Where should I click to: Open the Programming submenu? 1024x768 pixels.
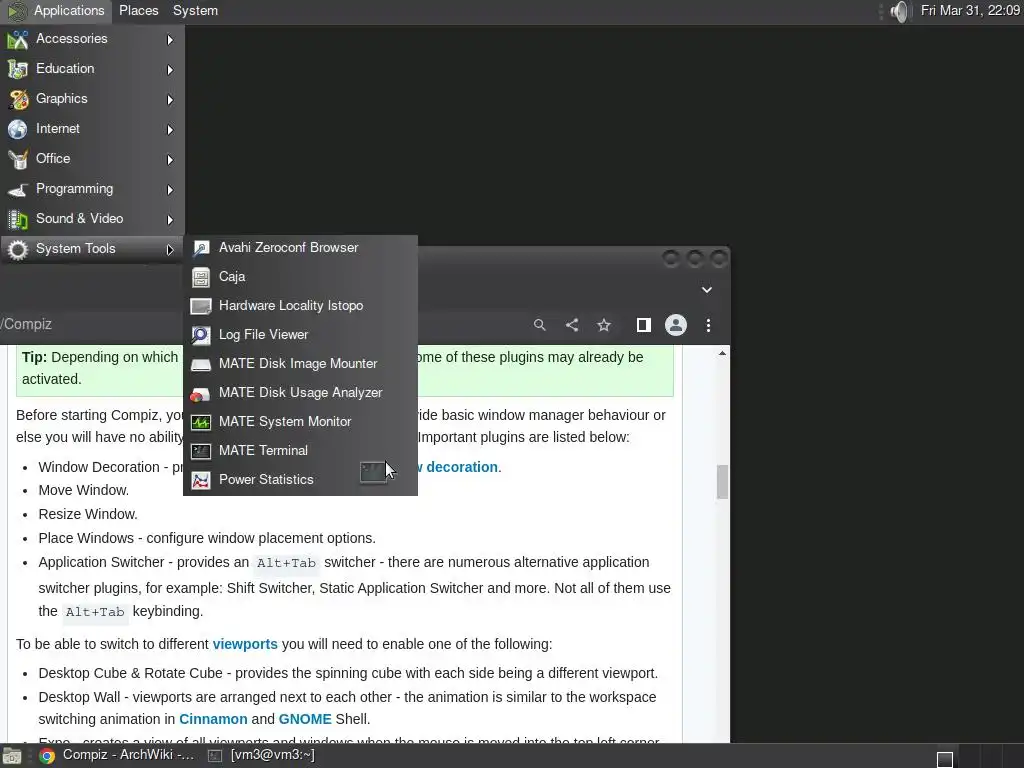click(x=92, y=189)
